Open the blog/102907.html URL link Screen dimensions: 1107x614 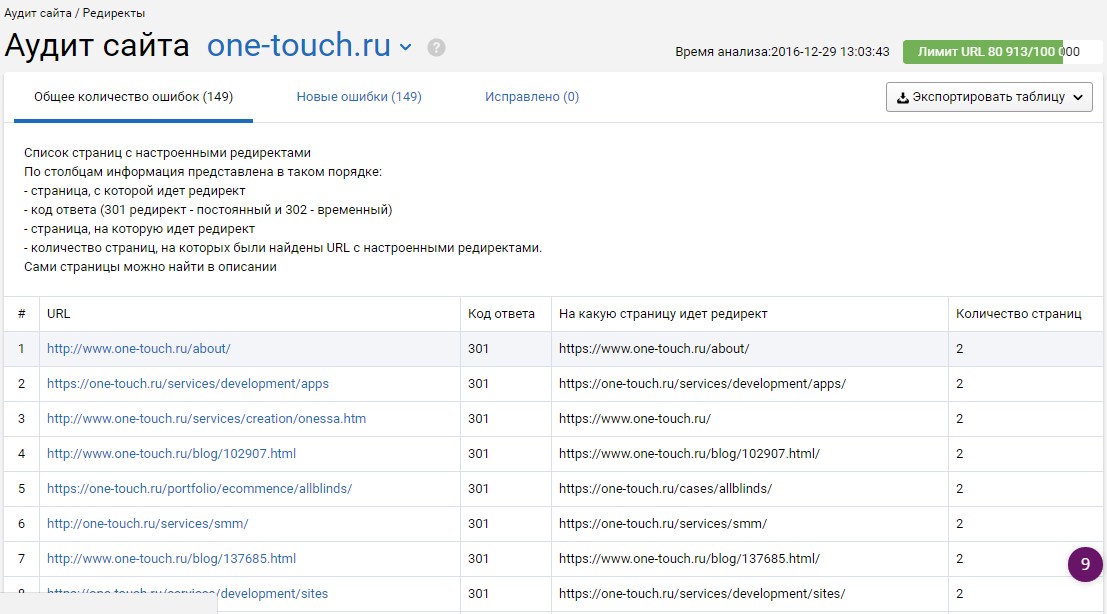coord(172,454)
